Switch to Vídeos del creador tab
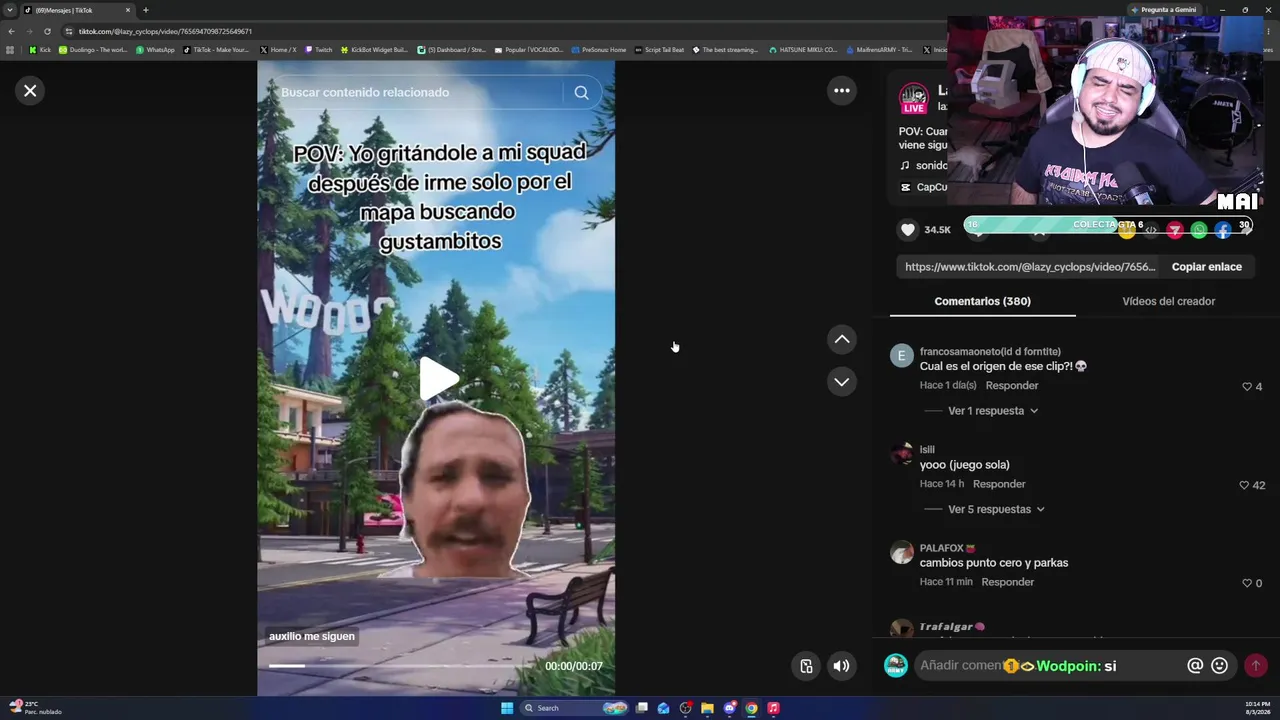 (1168, 301)
